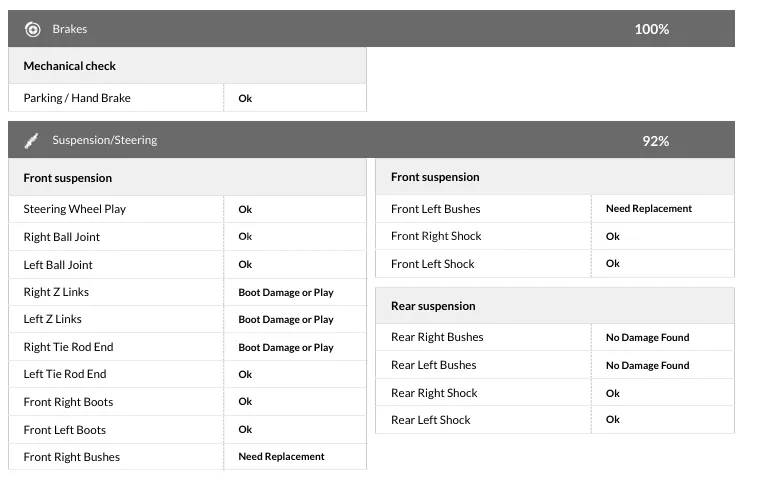Click the Brakes disc icon
Viewport: 768px width, 480px height.
click(x=33, y=29)
